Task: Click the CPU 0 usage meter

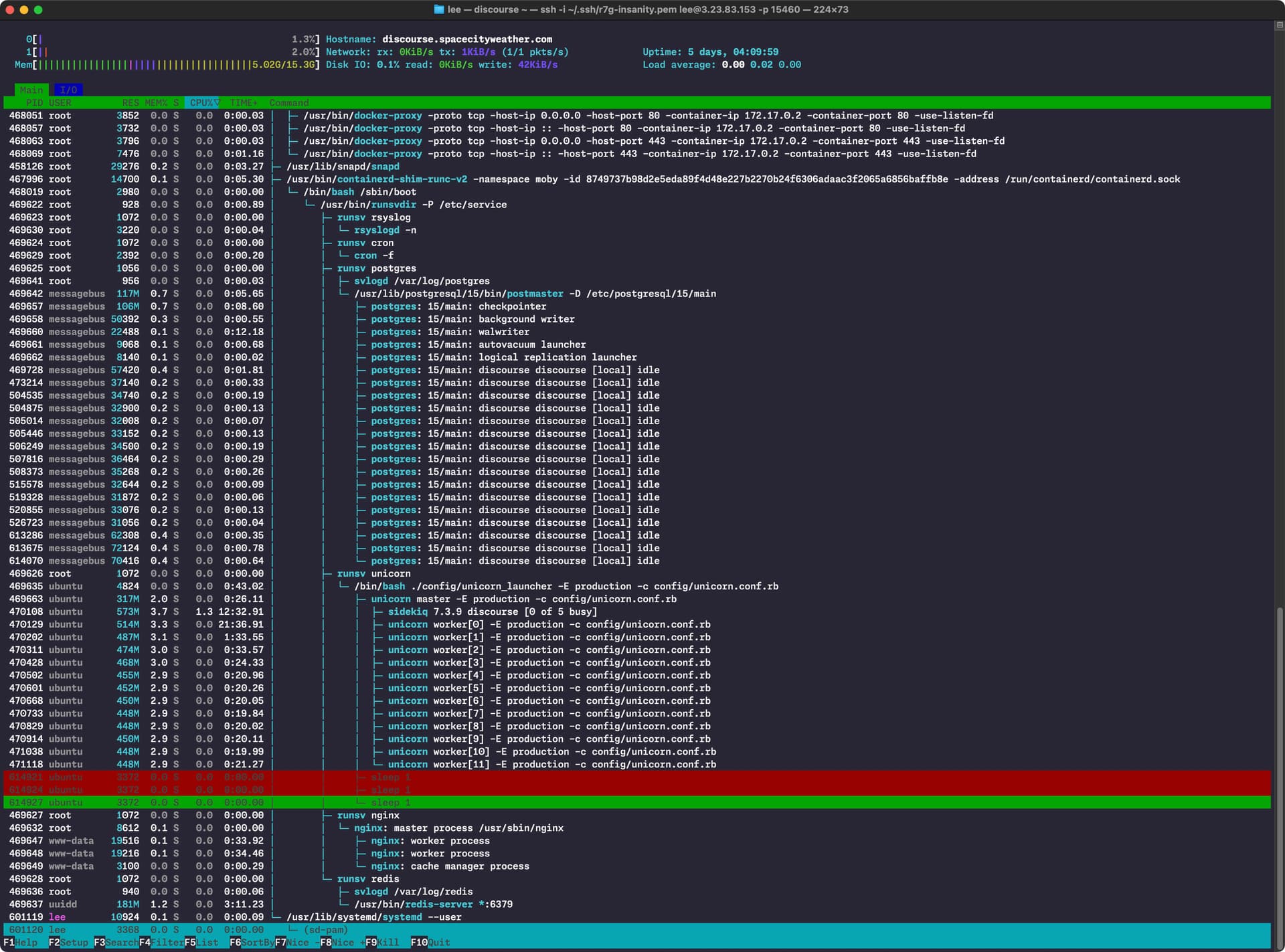Action: pos(172,39)
